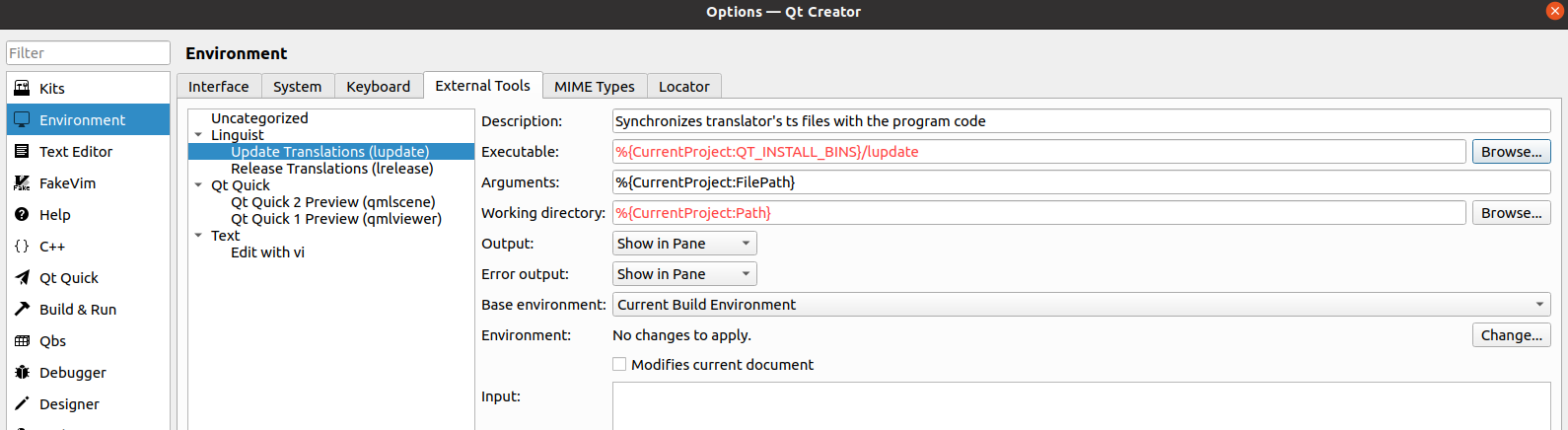Click the Kits category icon

[22, 89]
